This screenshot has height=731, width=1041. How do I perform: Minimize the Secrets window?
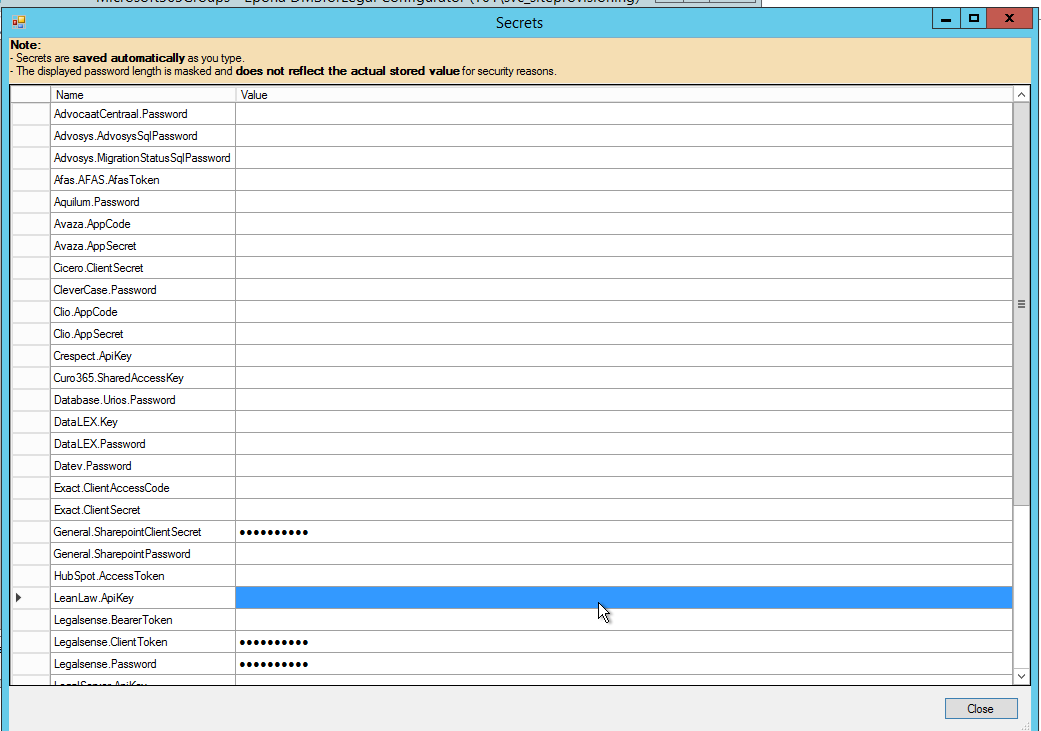[945, 18]
